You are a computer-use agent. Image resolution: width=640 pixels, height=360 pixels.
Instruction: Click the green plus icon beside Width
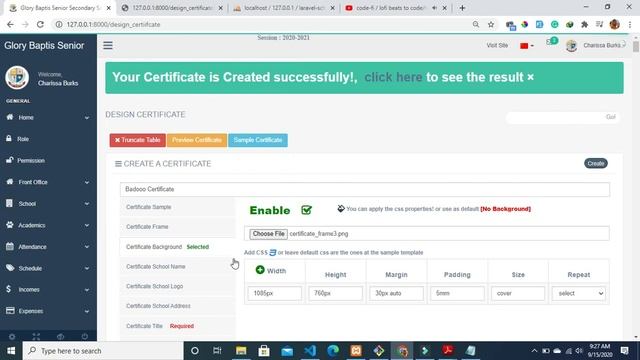[260, 270]
